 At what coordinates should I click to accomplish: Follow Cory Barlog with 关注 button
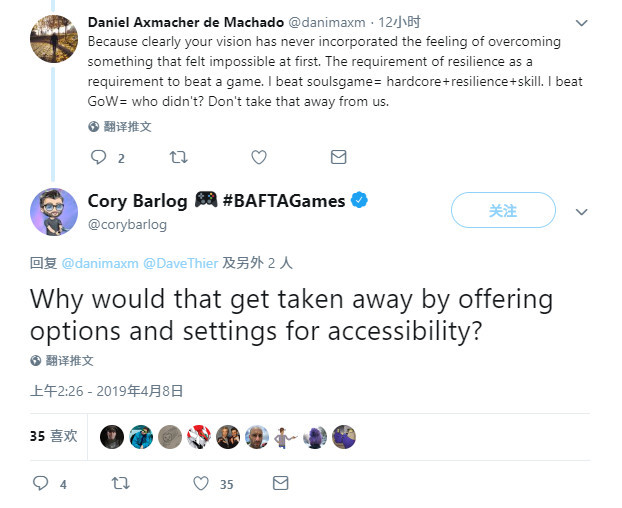(502, 211)
